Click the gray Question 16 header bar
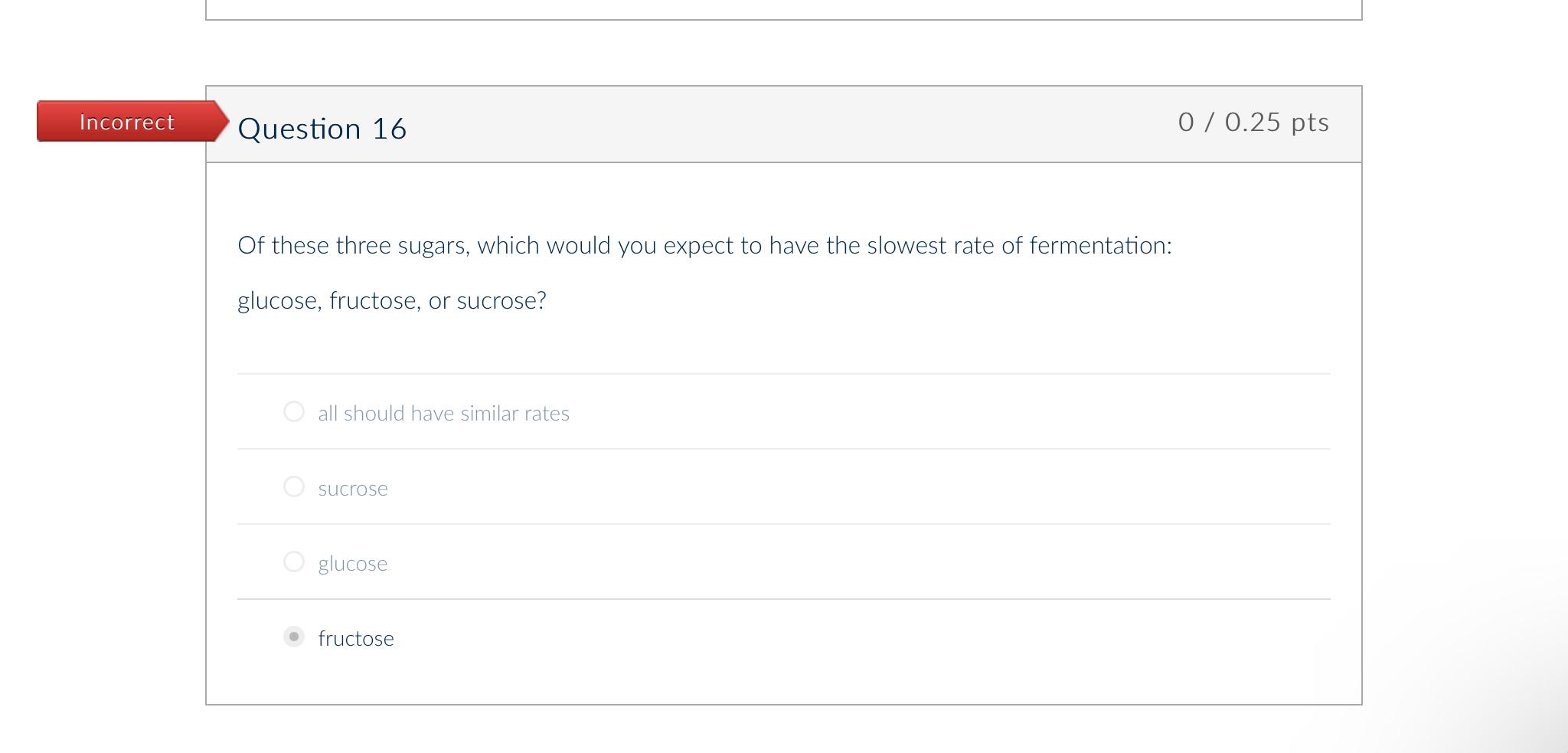 tap(766, 124)
